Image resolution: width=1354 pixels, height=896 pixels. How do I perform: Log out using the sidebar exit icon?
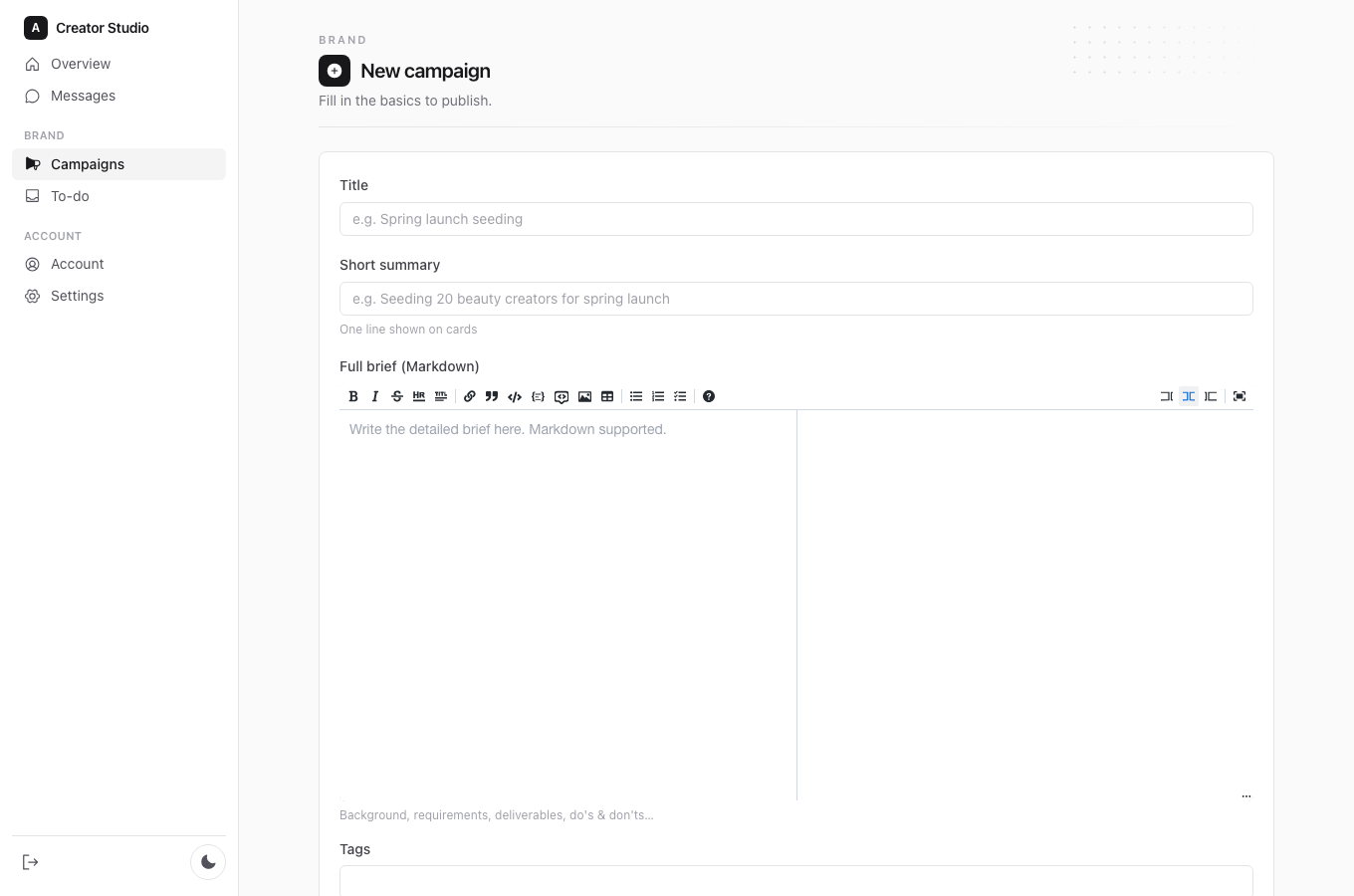[31, 862]
